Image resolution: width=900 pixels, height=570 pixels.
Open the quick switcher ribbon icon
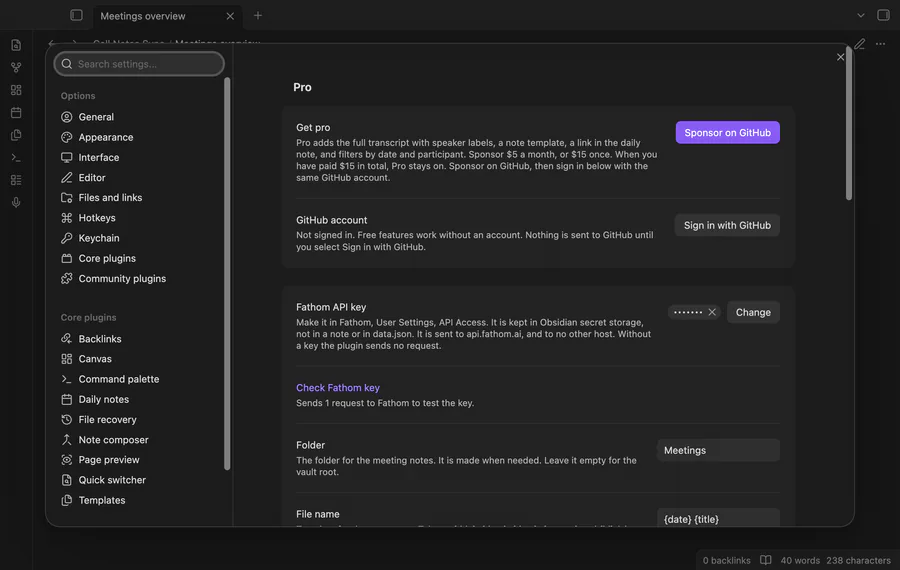tap(16, 45)
